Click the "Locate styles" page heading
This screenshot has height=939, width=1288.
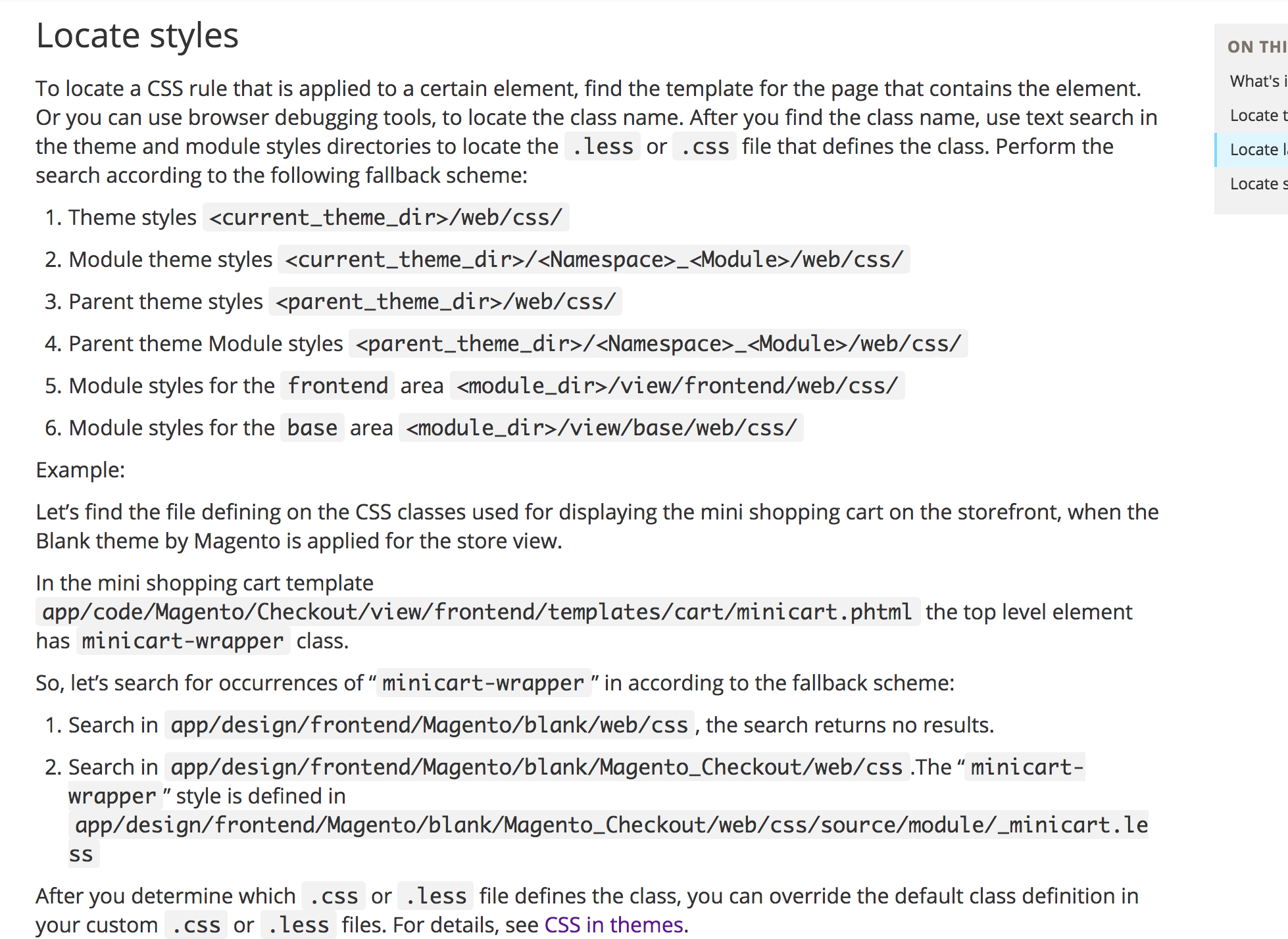tap(137, 36)
